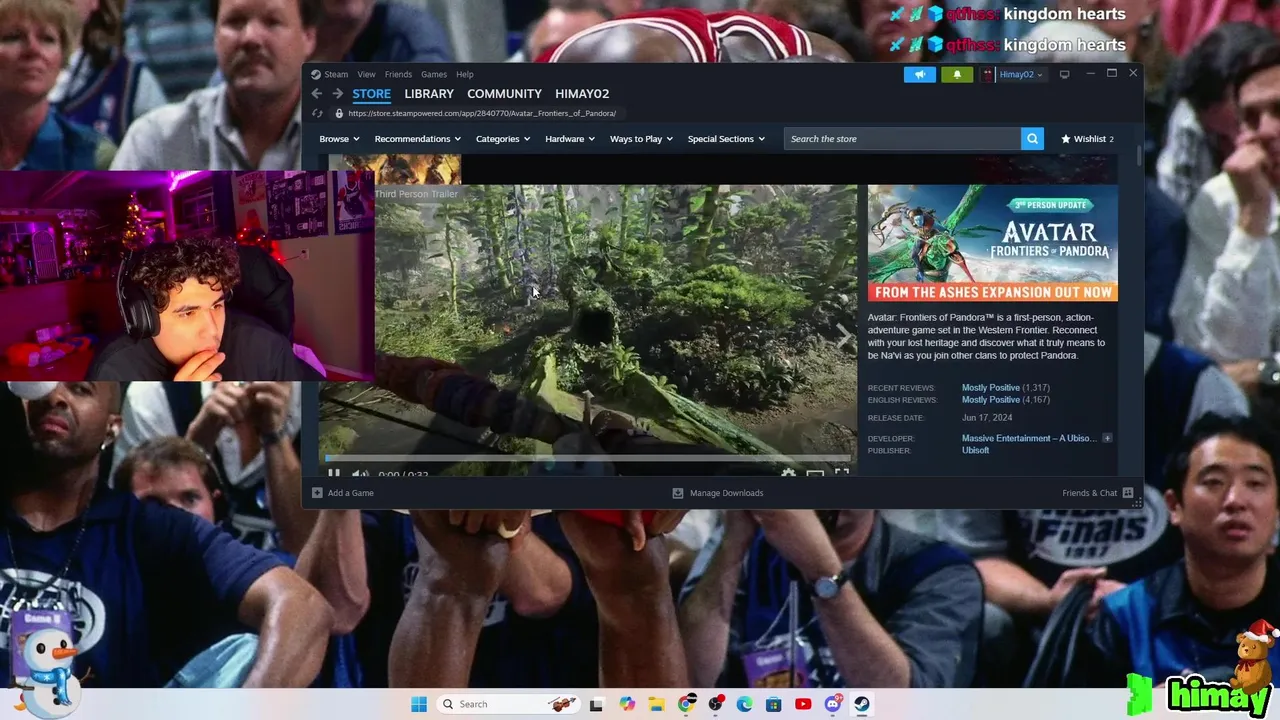Switch to Google Chrome in taskbar
The height and width of the screenshot is (720, 1280).
click(686, 704)
